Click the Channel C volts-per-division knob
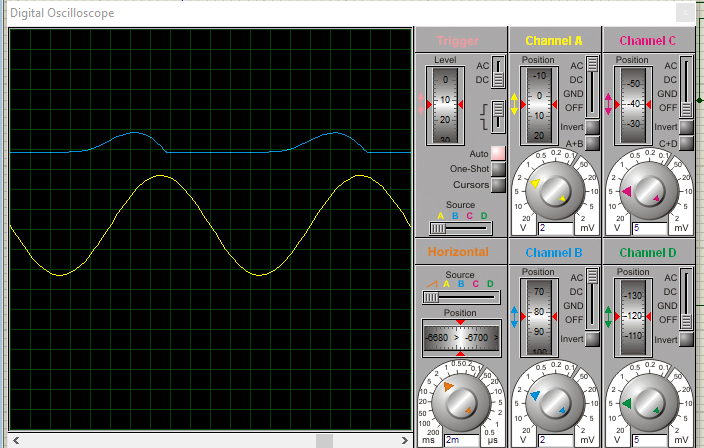The image size is (704, 448). tap(649, 190)
